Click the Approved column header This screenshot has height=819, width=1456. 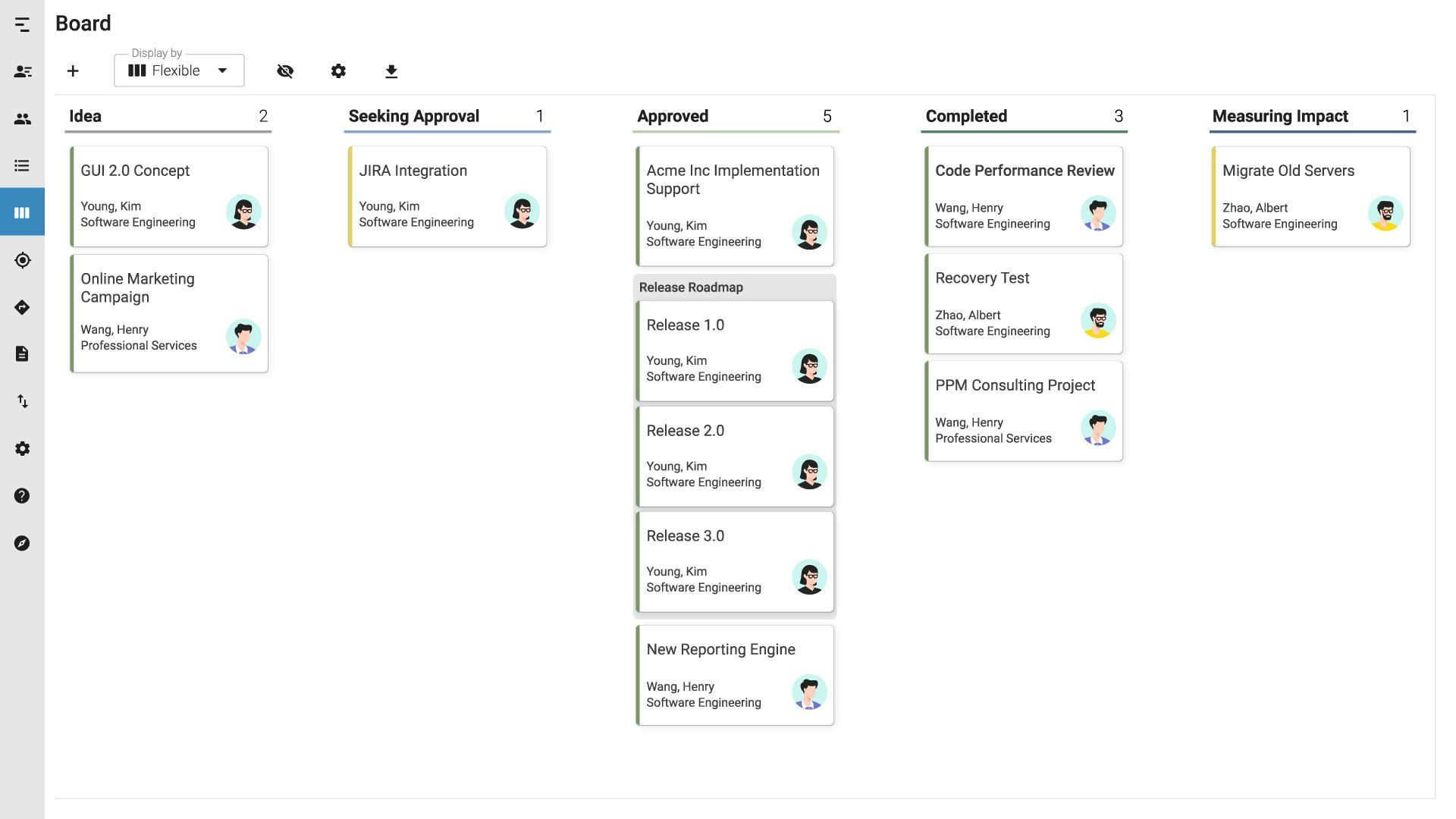tap(673, 117)
